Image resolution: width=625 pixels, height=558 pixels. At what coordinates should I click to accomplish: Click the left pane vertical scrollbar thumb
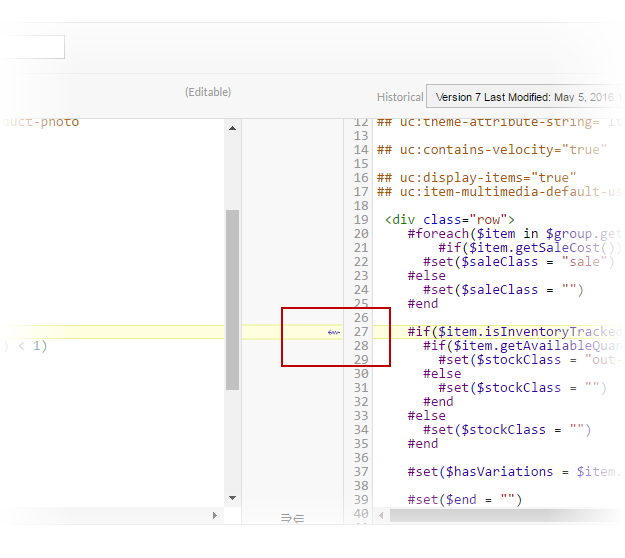233,300
